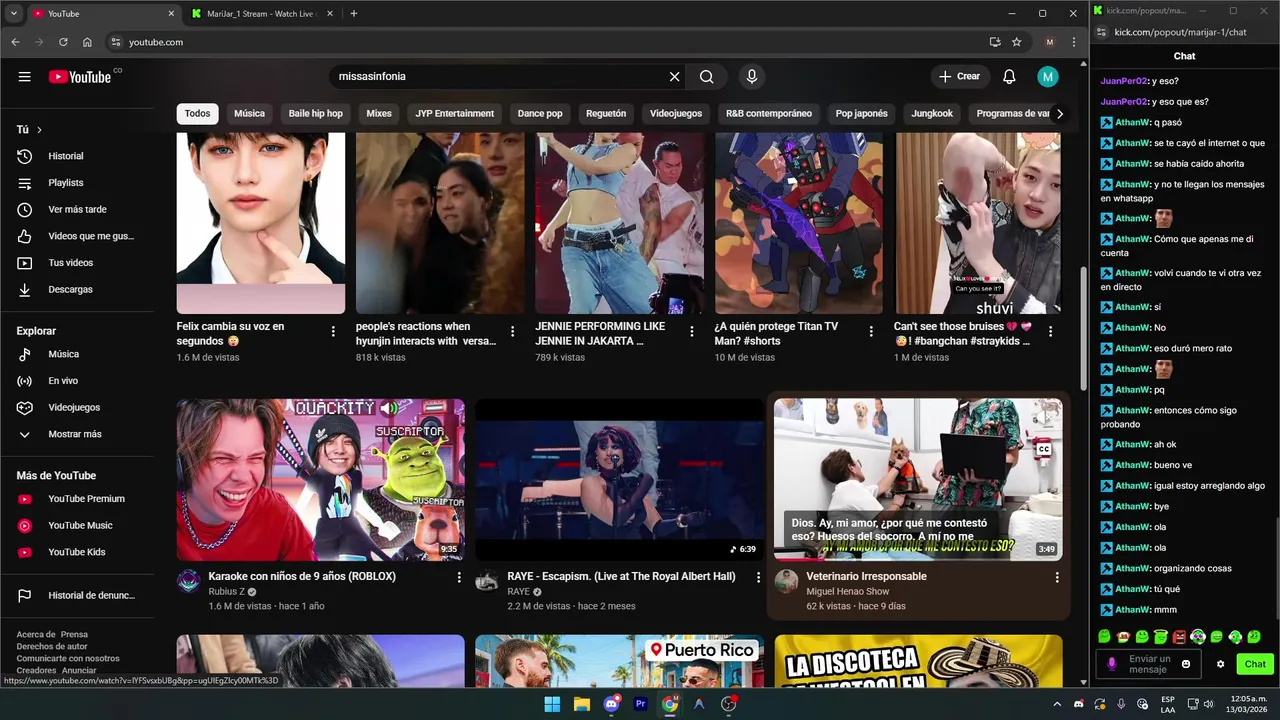The image size is (1280, 720).
Task: Select the Música filter chip
Action: coord(249,114)
